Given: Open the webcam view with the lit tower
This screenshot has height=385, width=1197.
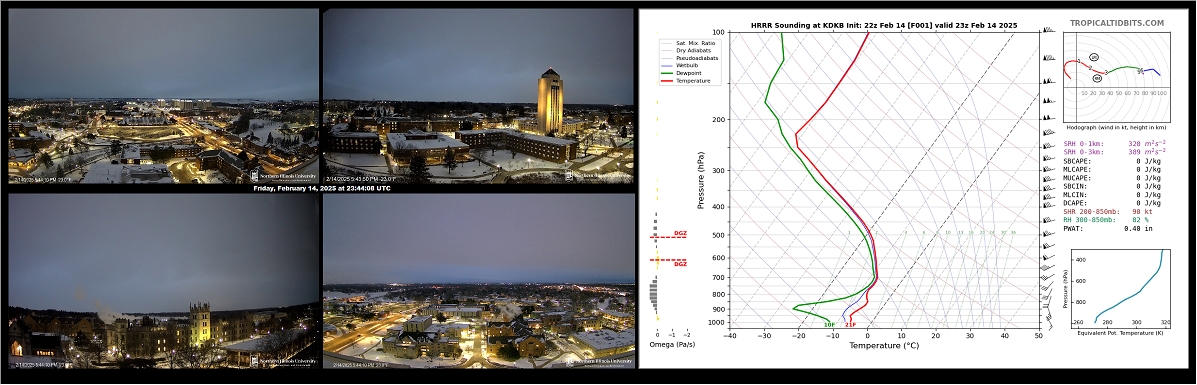Looking at the screenshot, I should coord(479,95).
